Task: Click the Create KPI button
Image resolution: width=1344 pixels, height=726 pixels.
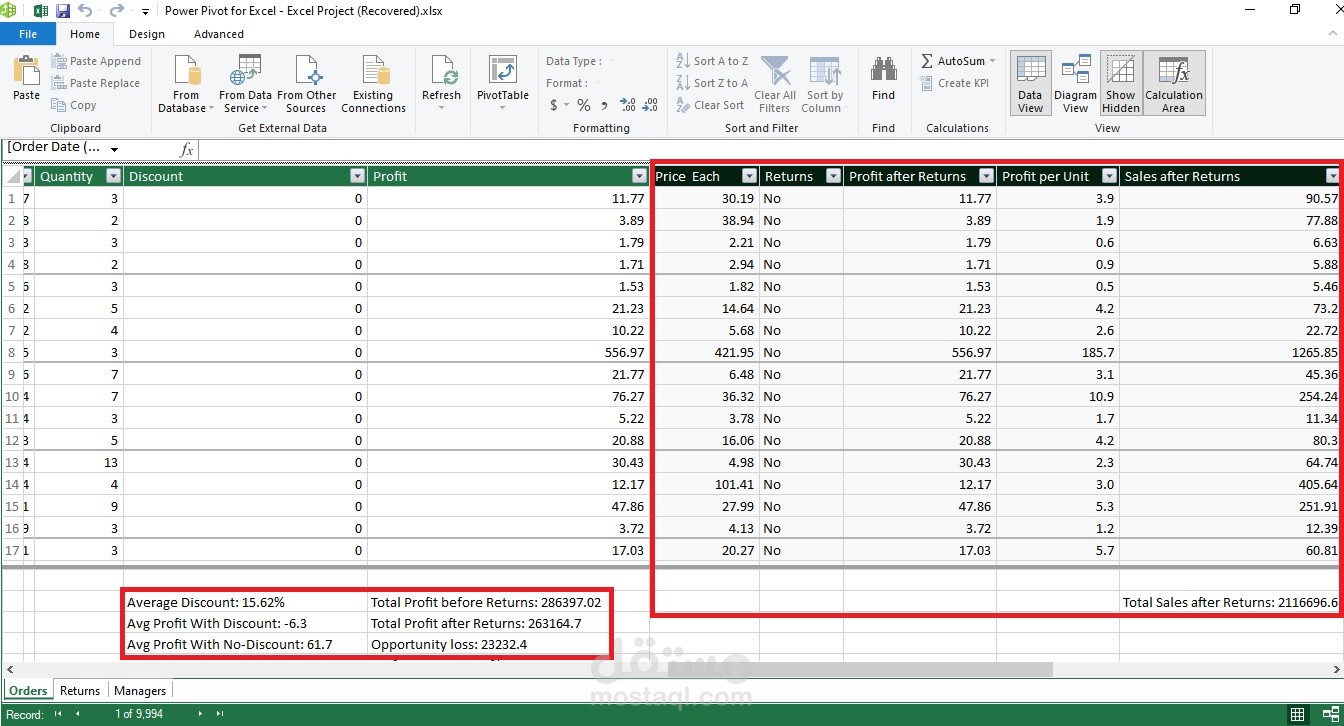Action: 955,83
